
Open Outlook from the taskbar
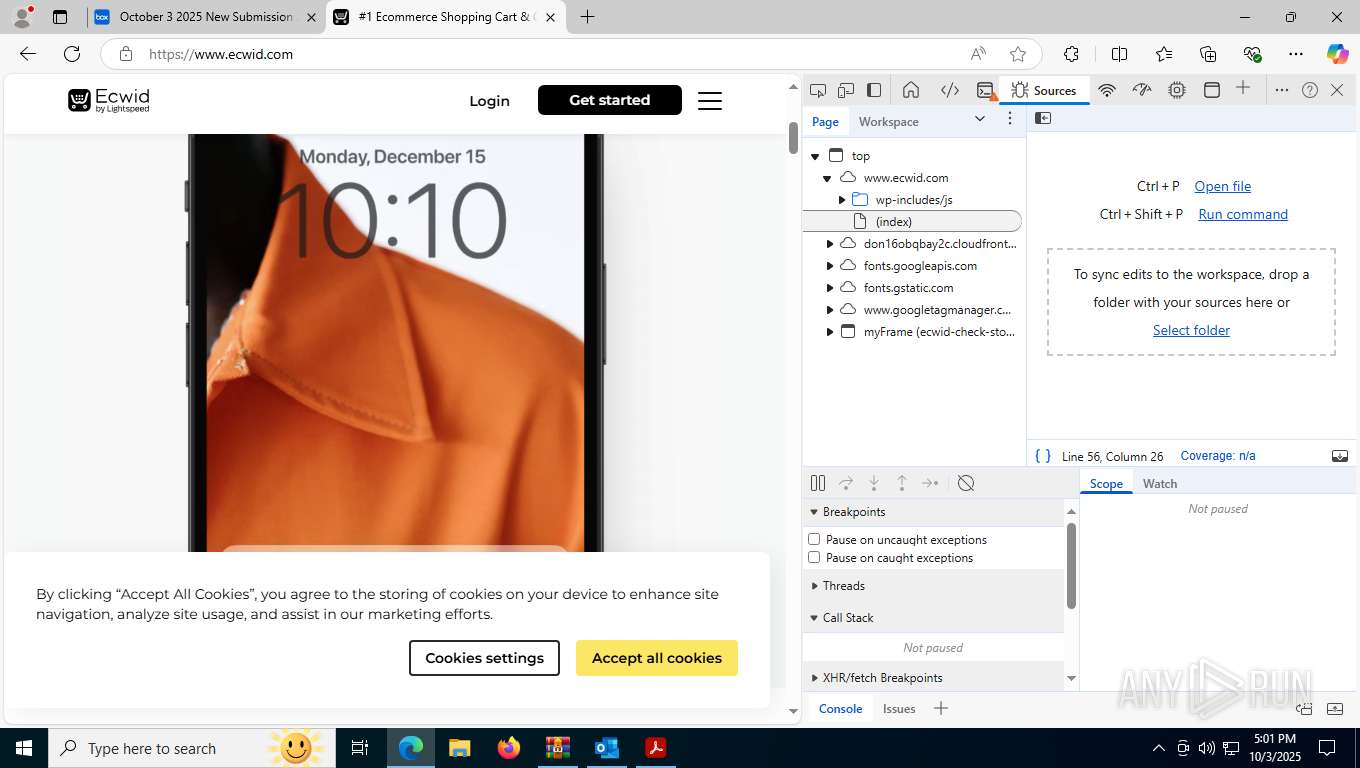coord(607,748)
